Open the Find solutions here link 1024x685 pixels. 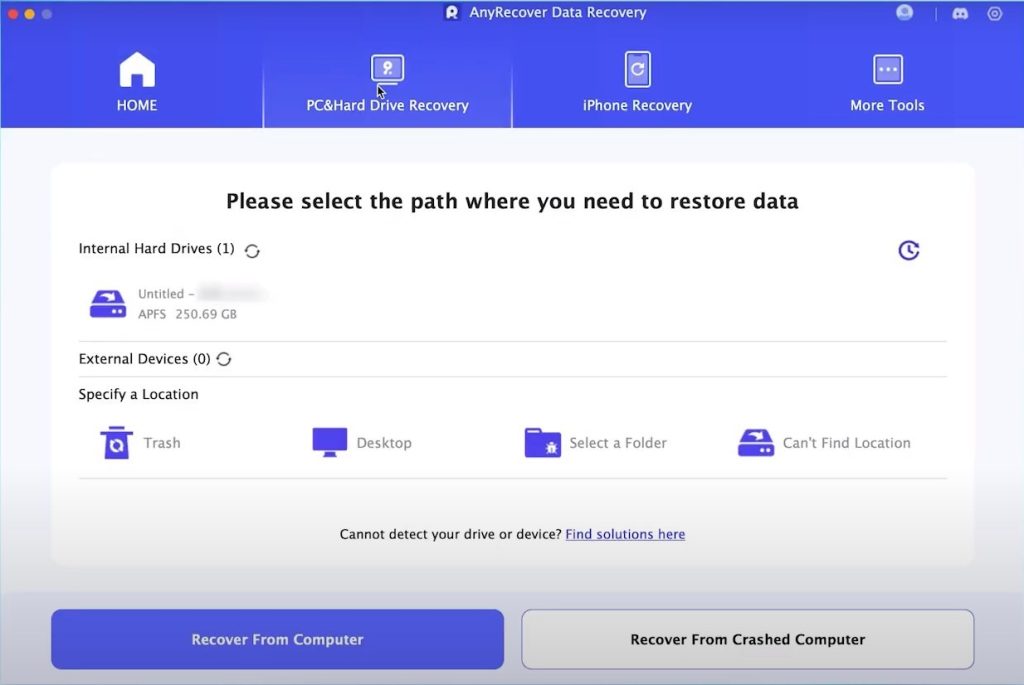pos(625,534)
